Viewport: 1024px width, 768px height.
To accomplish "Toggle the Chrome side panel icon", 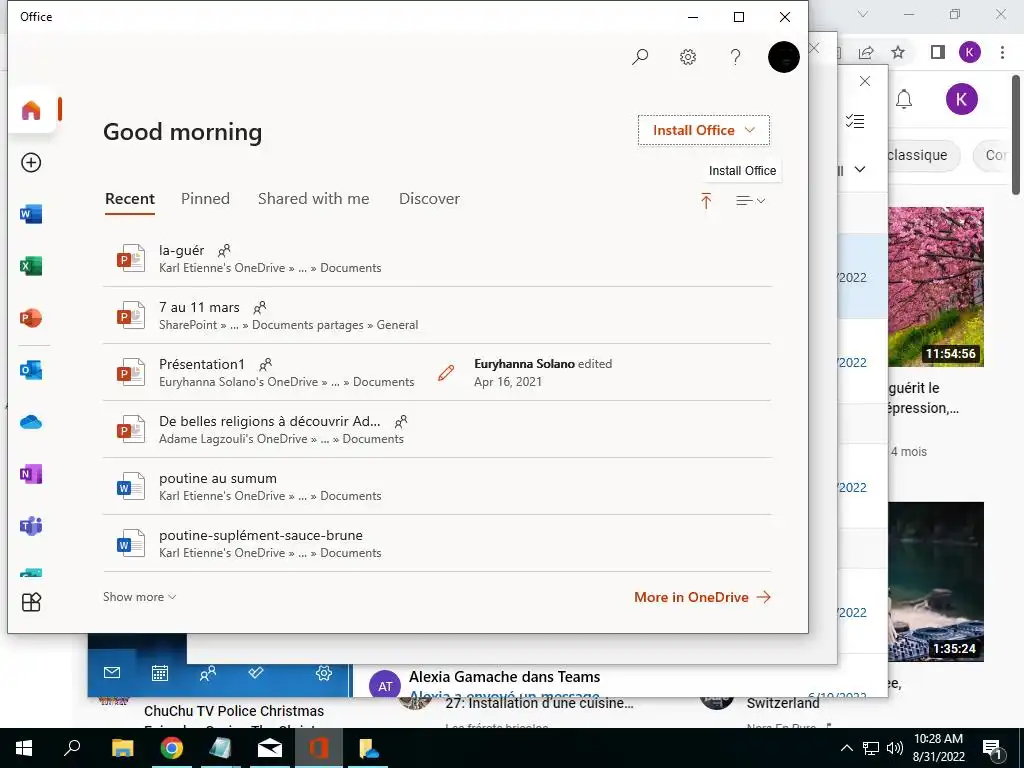I will coord(938,52).
